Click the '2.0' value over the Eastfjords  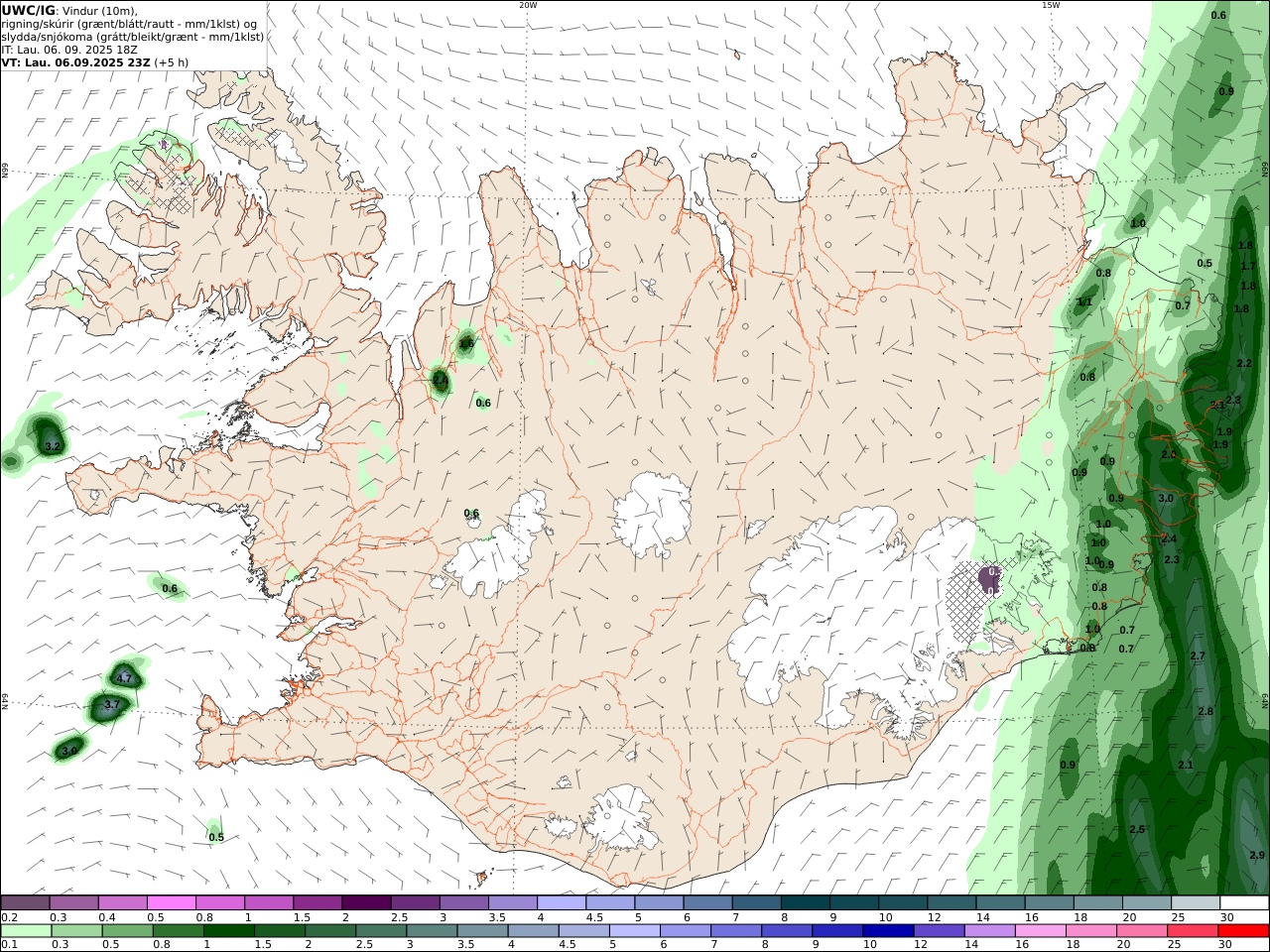tap(1169, 454)
